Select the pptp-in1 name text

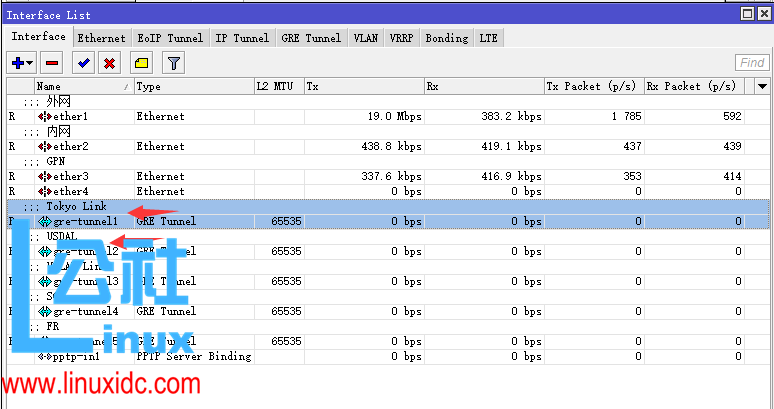point(76,356)
